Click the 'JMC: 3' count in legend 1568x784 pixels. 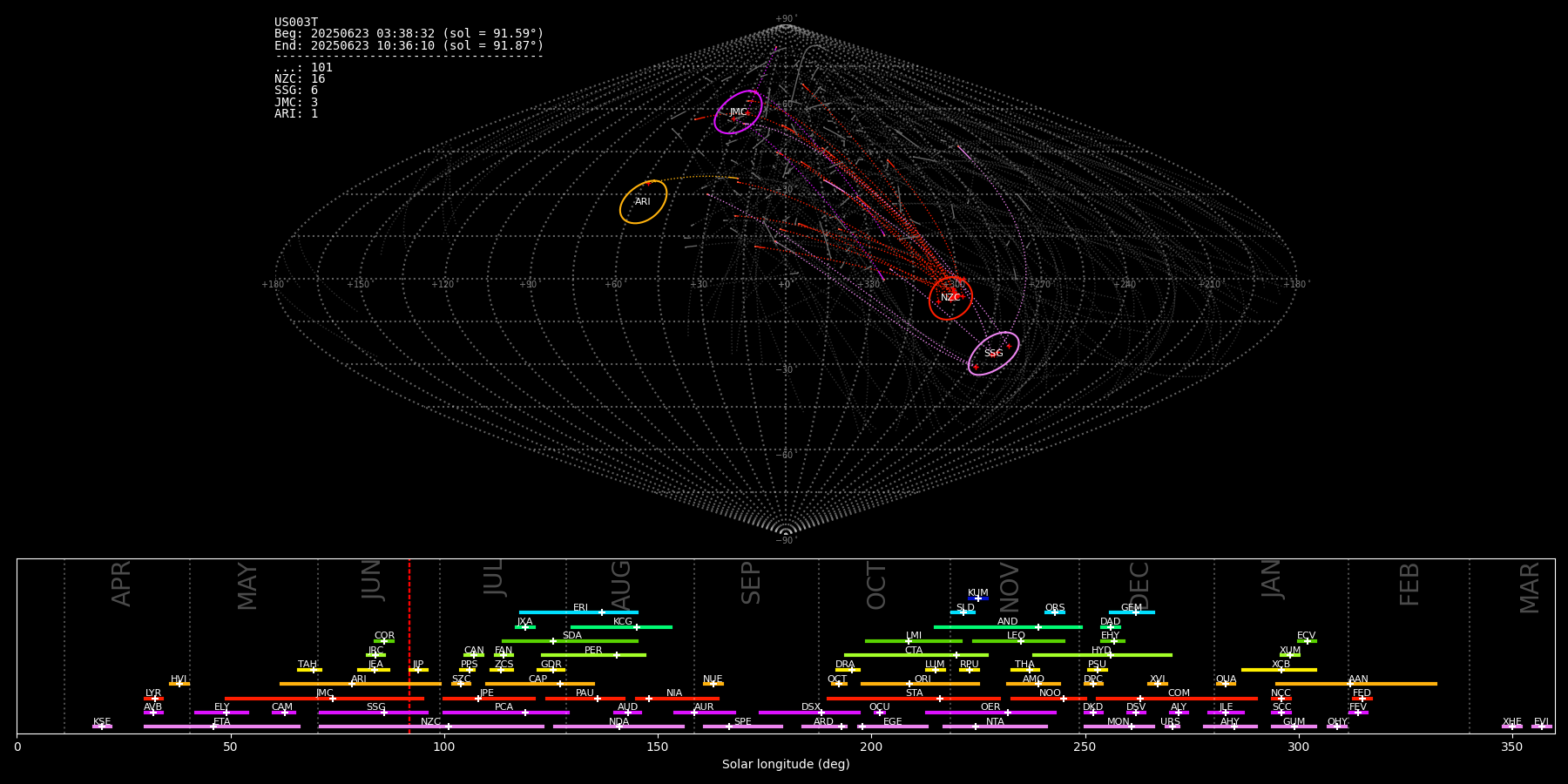click(x=296, y=102)
